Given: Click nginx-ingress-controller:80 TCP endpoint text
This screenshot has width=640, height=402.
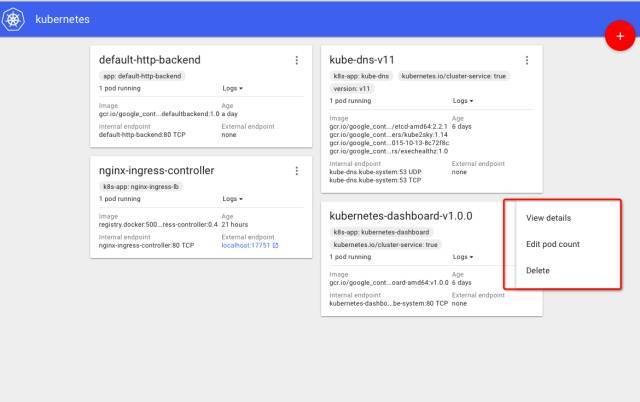Looking at the screenshot, I should pos(147,245).
